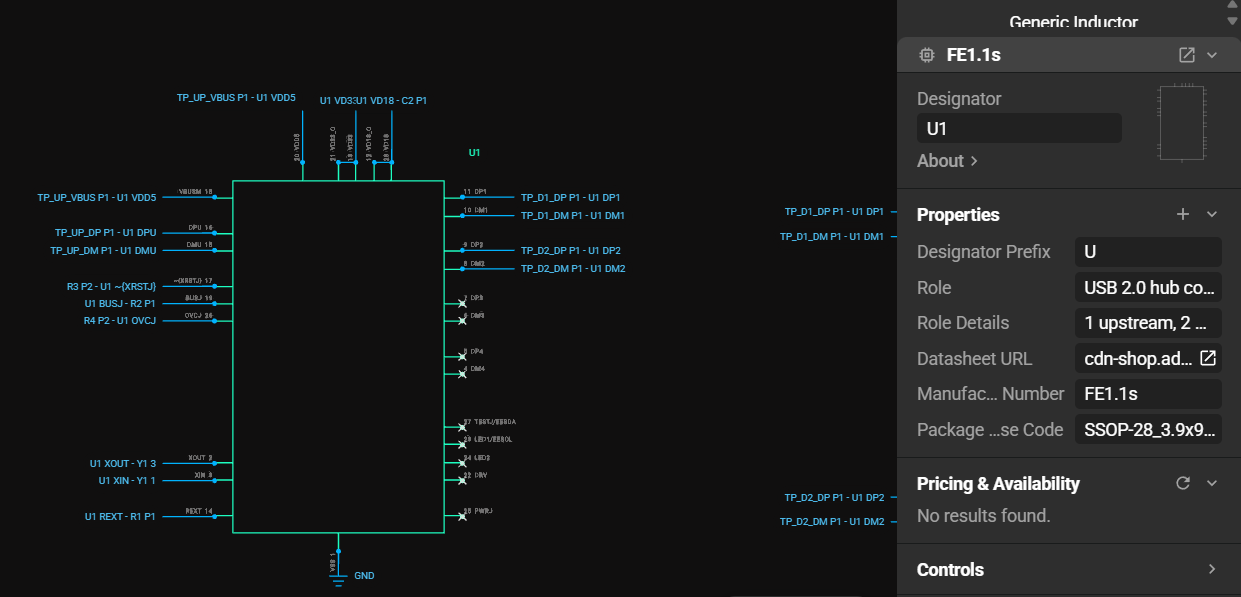Refresh Pricing & Availability
Viewport: 1241px width, 597px height.
pos(1183,483)
